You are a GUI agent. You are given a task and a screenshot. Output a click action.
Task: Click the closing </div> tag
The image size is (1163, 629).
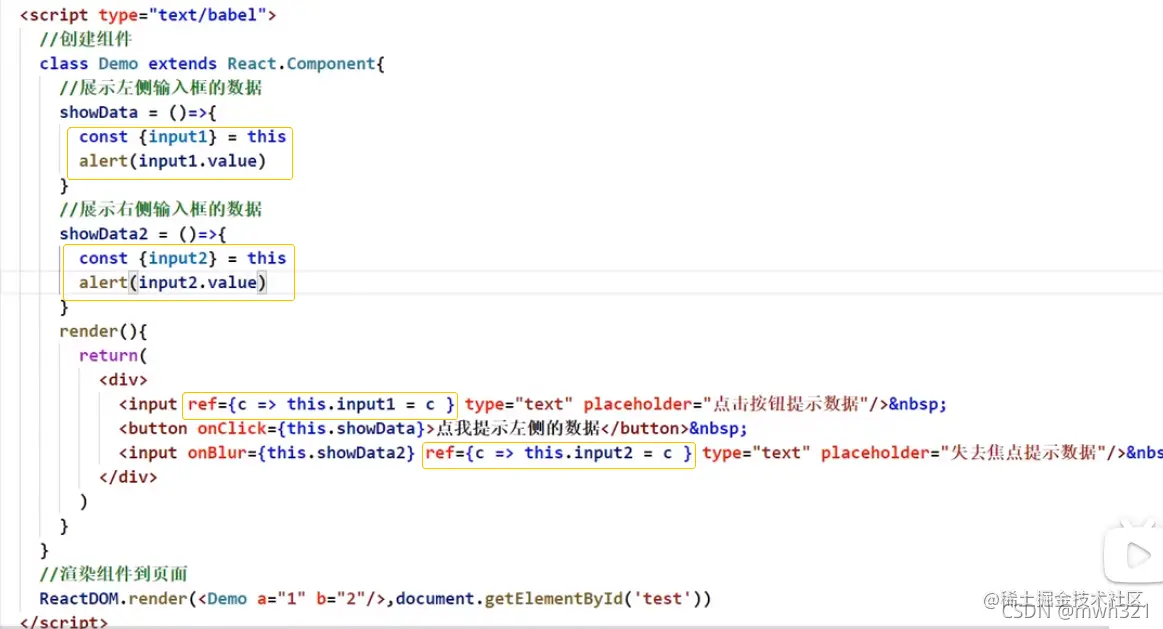pos(128,477)
